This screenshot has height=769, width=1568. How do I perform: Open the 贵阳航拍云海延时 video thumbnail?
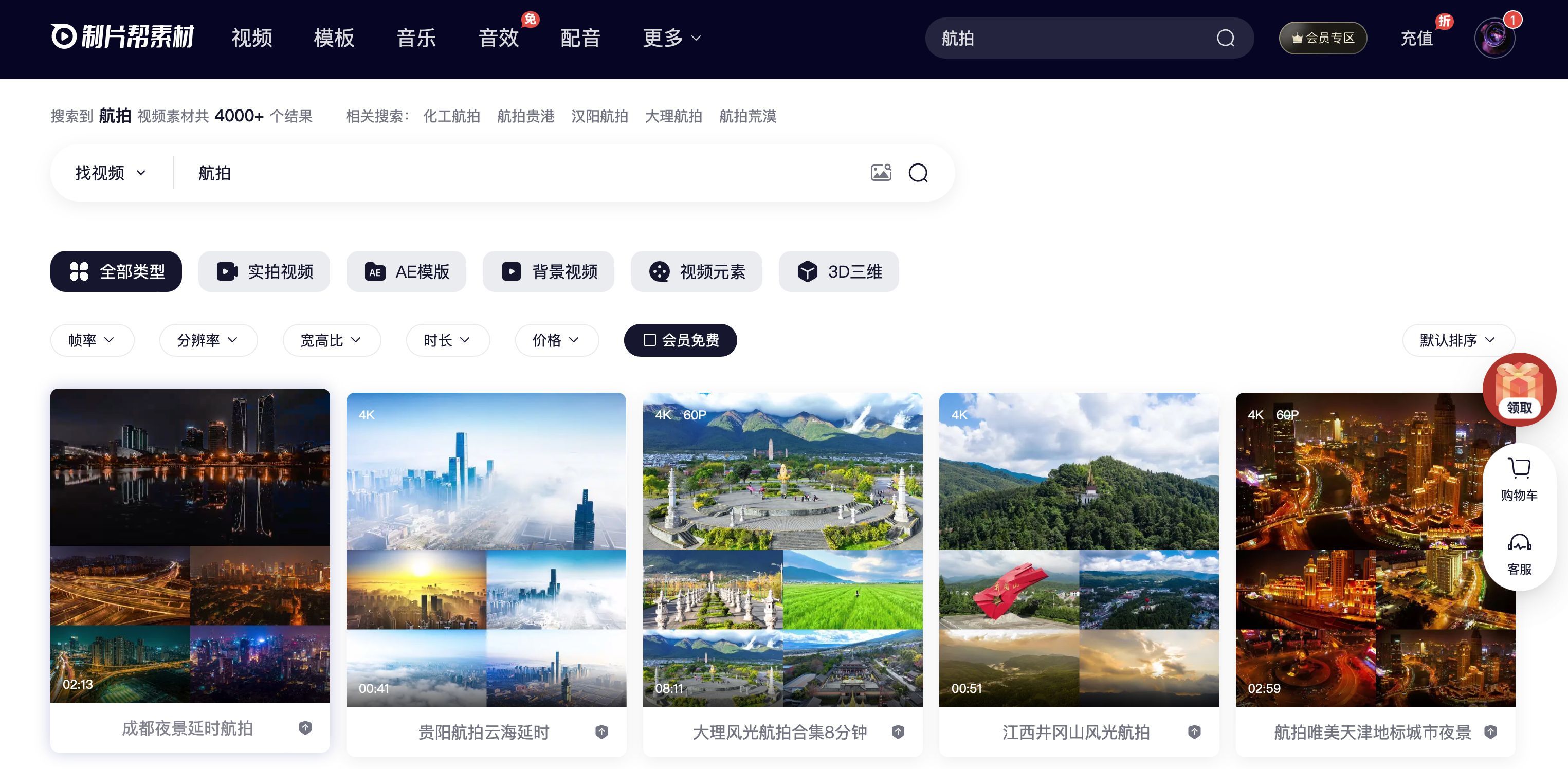point(486,549)
